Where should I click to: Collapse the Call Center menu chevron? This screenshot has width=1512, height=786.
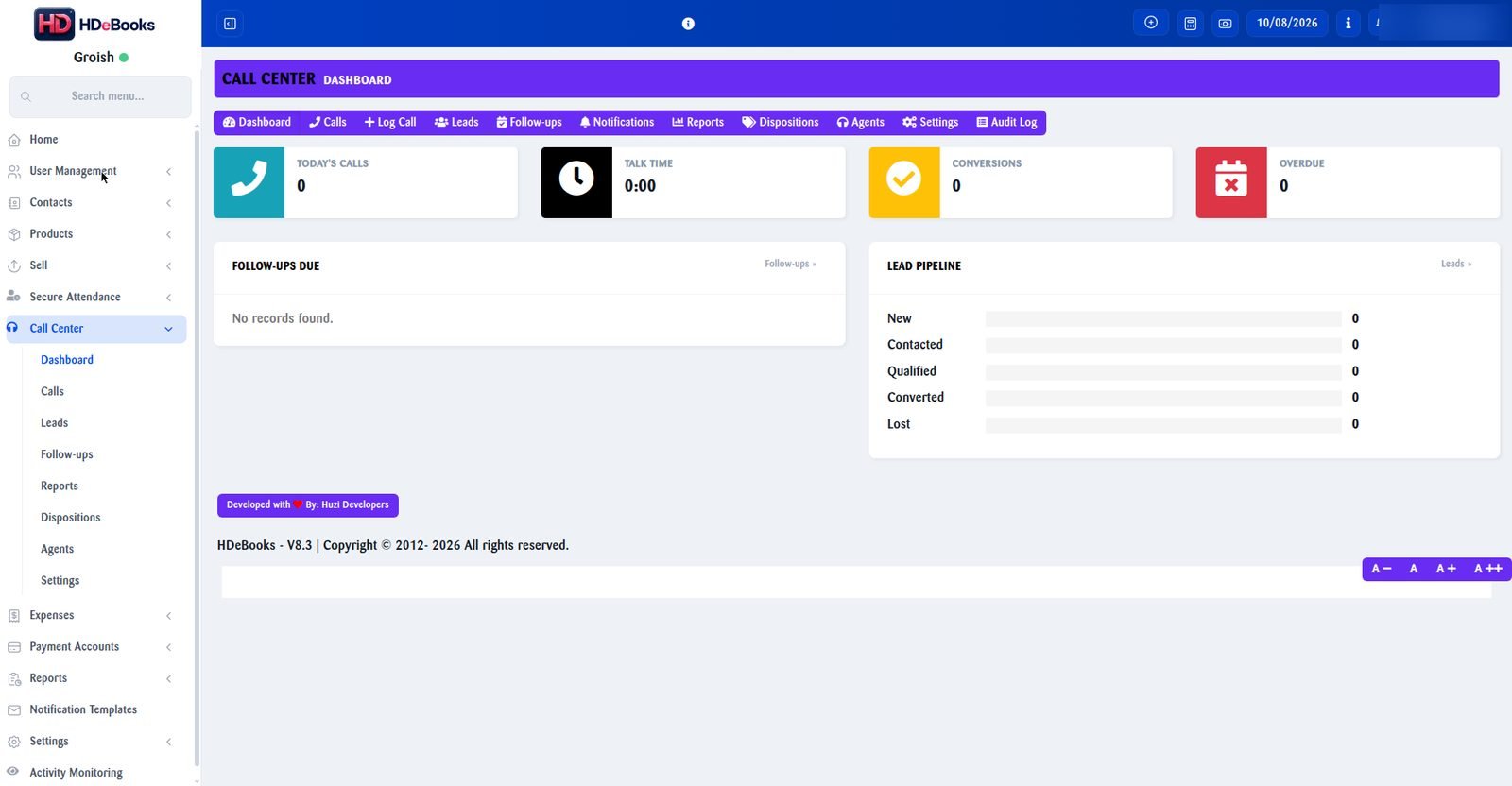(169, 329)
